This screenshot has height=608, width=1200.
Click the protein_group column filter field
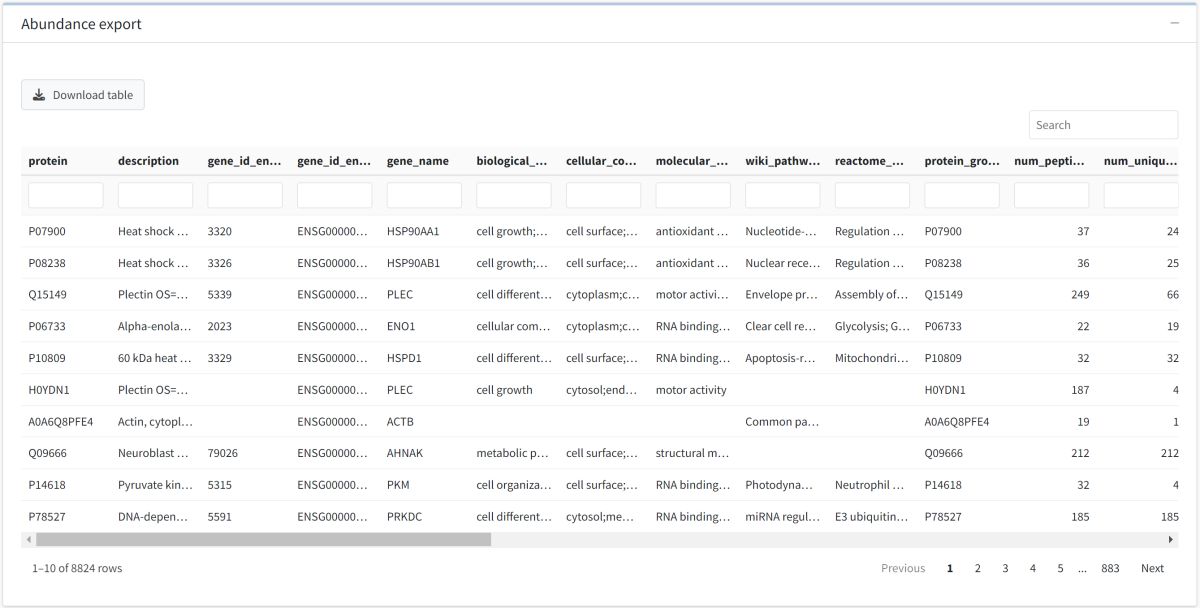tap(962, 195)
